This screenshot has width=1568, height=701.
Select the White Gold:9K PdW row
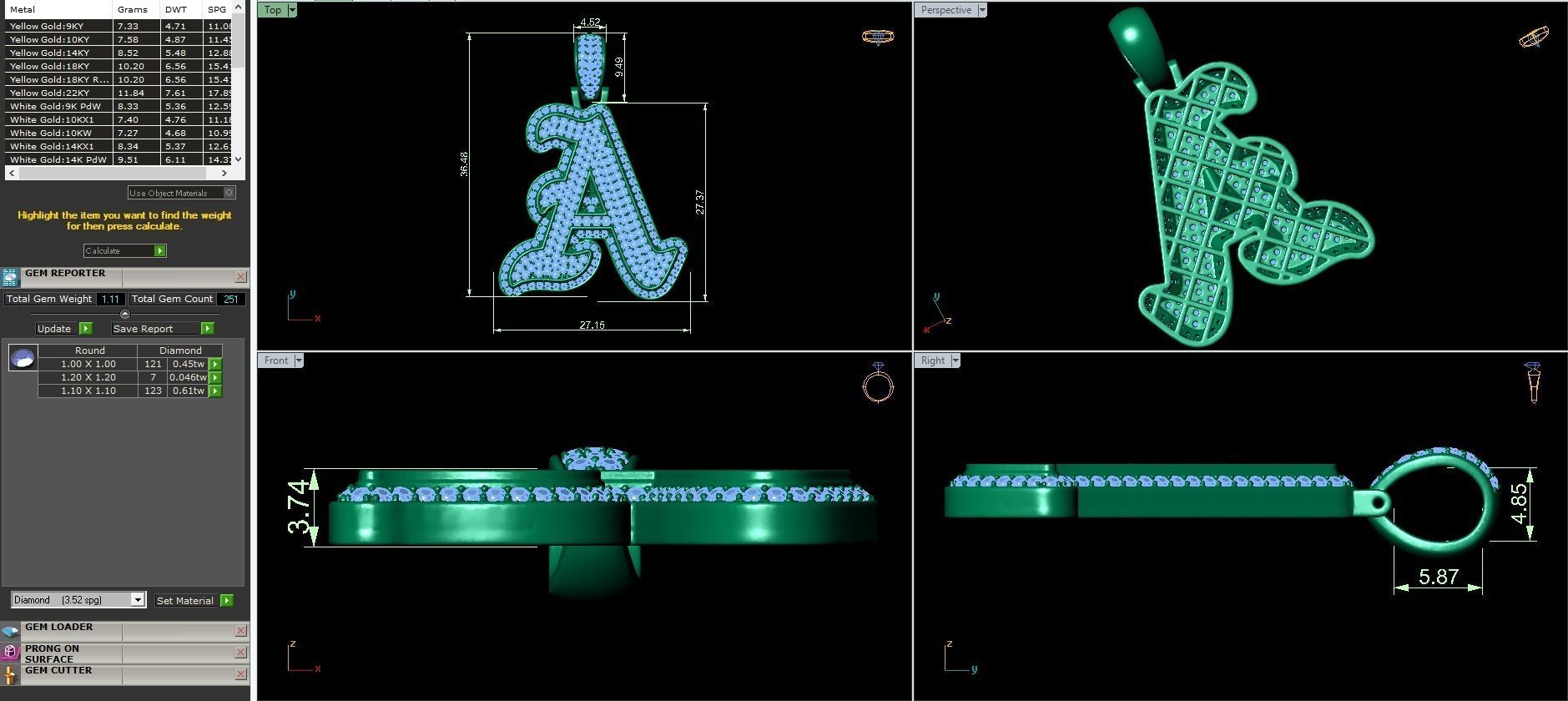tap(118, 106)
